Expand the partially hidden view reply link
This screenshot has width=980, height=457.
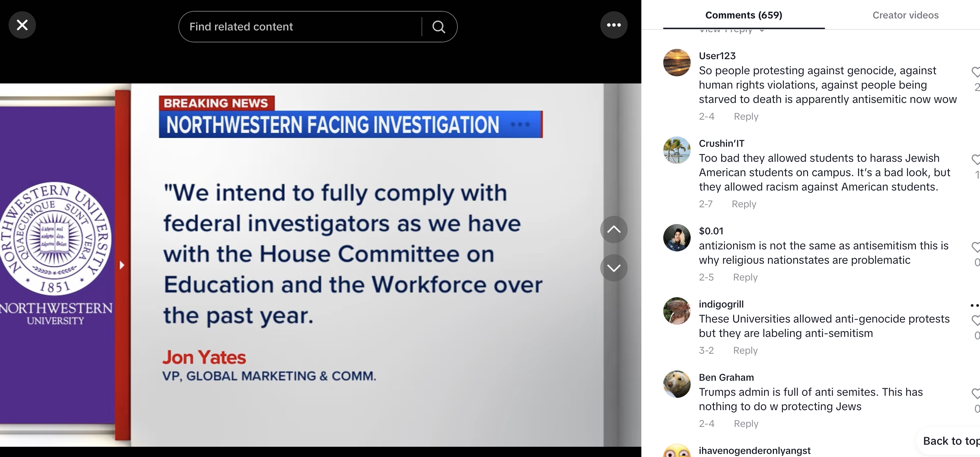point(732,31)
